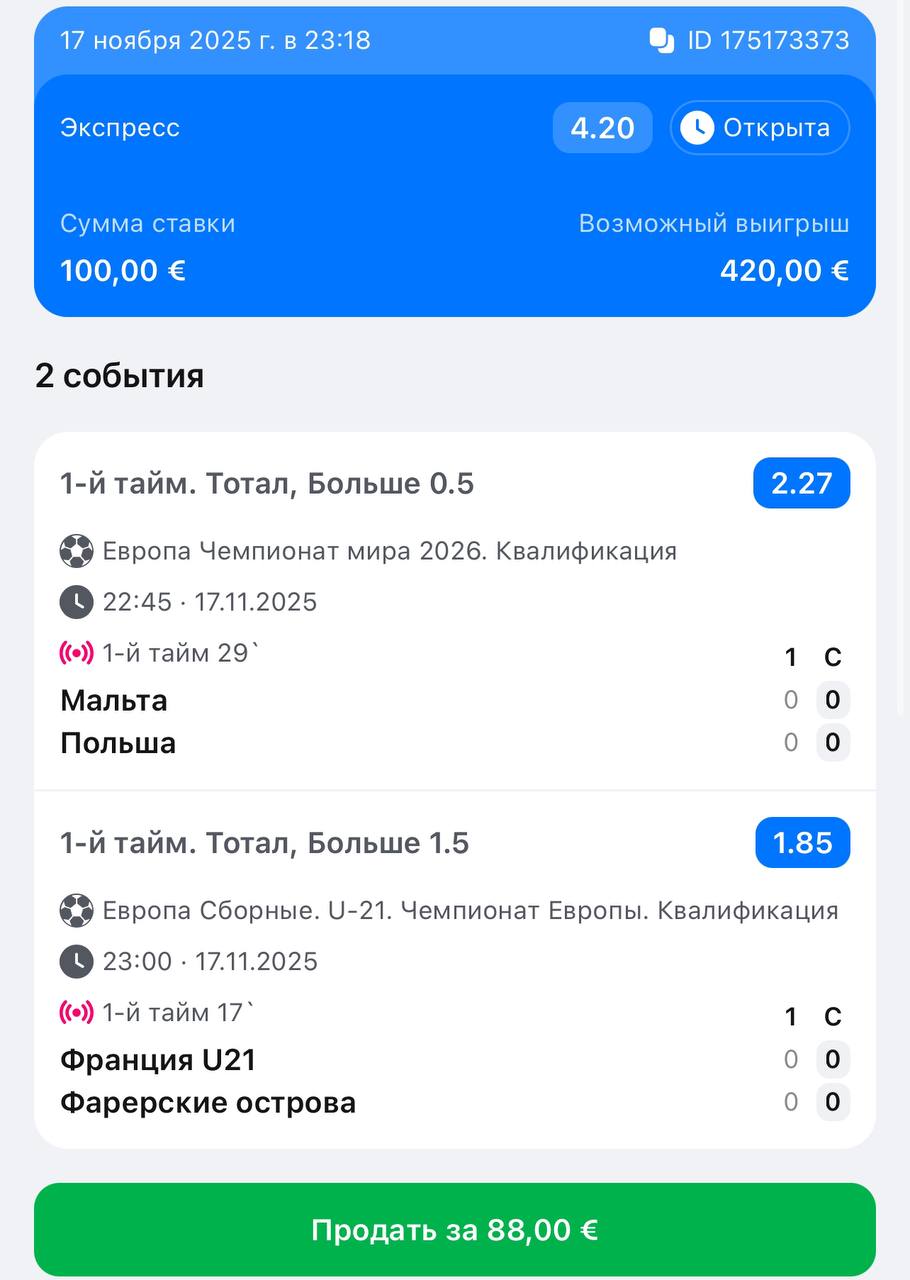This screenshot has height=1280, width=910.
Task: Tap the Открыта status badge
Action: [759, 128]
